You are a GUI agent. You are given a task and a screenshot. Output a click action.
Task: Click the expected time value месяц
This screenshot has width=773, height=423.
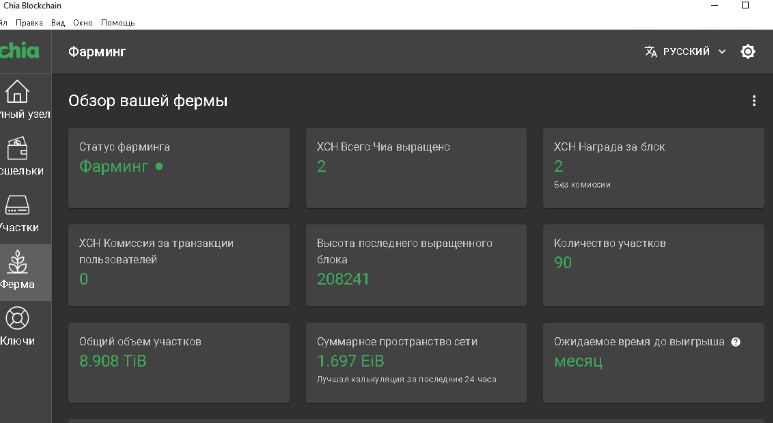click(578, 361)
